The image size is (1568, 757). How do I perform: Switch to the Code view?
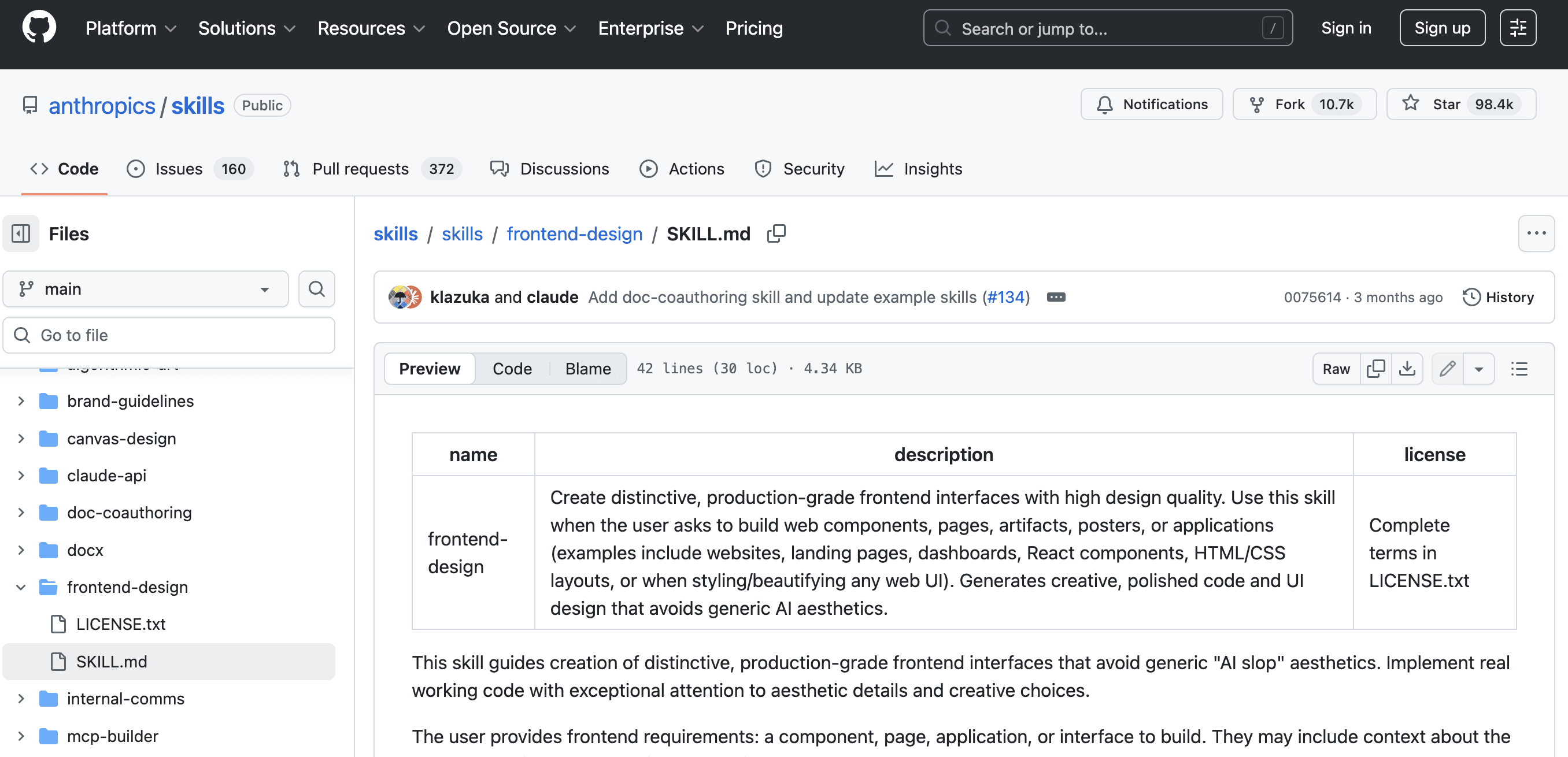(x=512, y=369)
